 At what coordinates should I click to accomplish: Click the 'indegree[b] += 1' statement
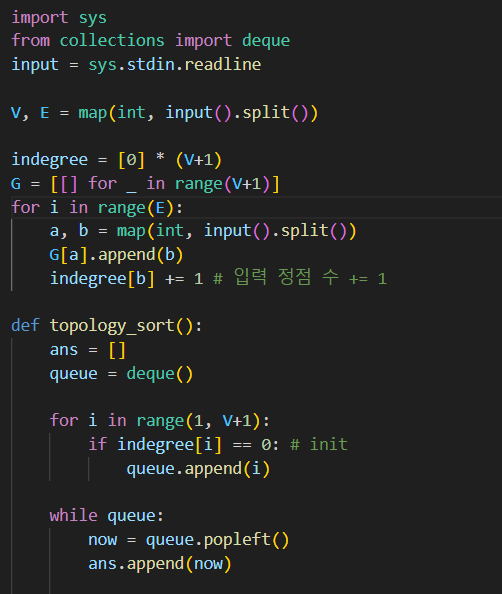pyautogui.click(x=126, y=278)
